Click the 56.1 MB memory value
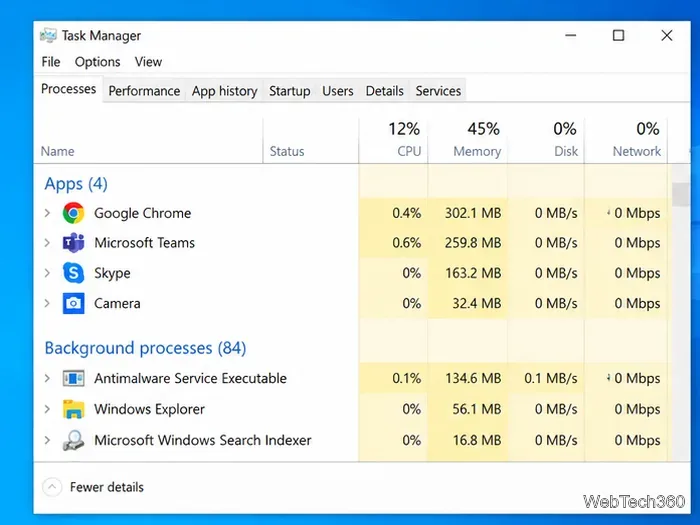Image resolution: width=700 pixels, height=525 pixels. [476, 409]
